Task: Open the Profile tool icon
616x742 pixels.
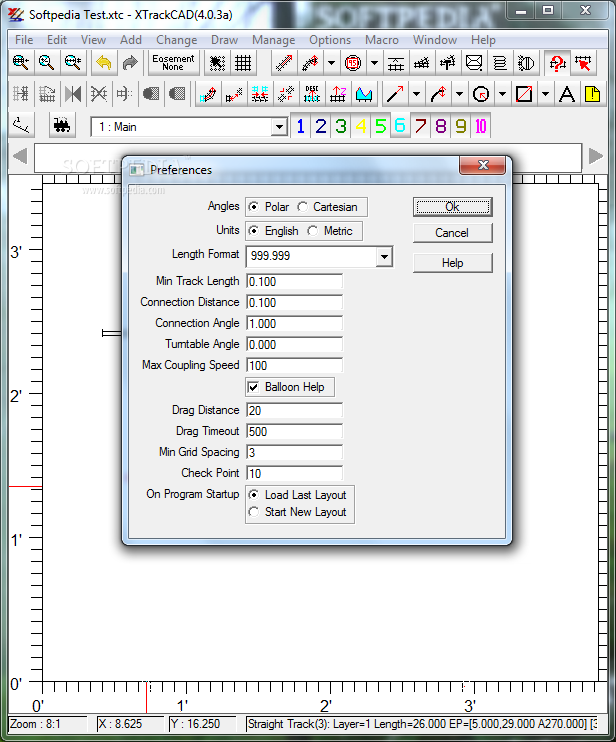Action: (364, 94)
